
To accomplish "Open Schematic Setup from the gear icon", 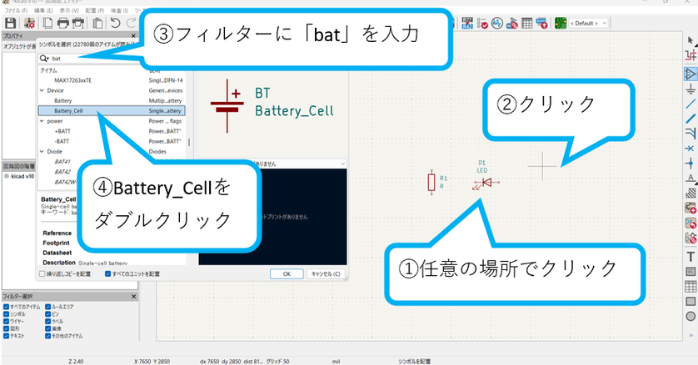I will click(x=29, y=23).
